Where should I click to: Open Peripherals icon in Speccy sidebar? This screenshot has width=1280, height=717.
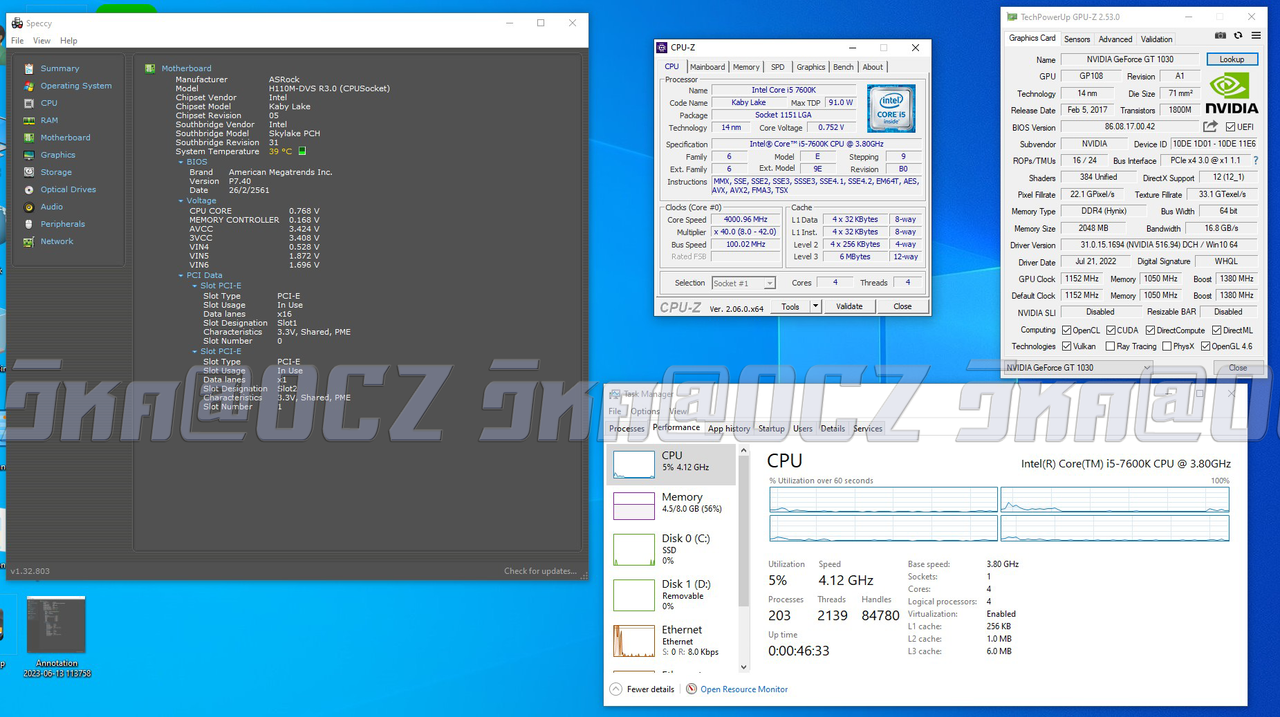[x=28, y=224]
